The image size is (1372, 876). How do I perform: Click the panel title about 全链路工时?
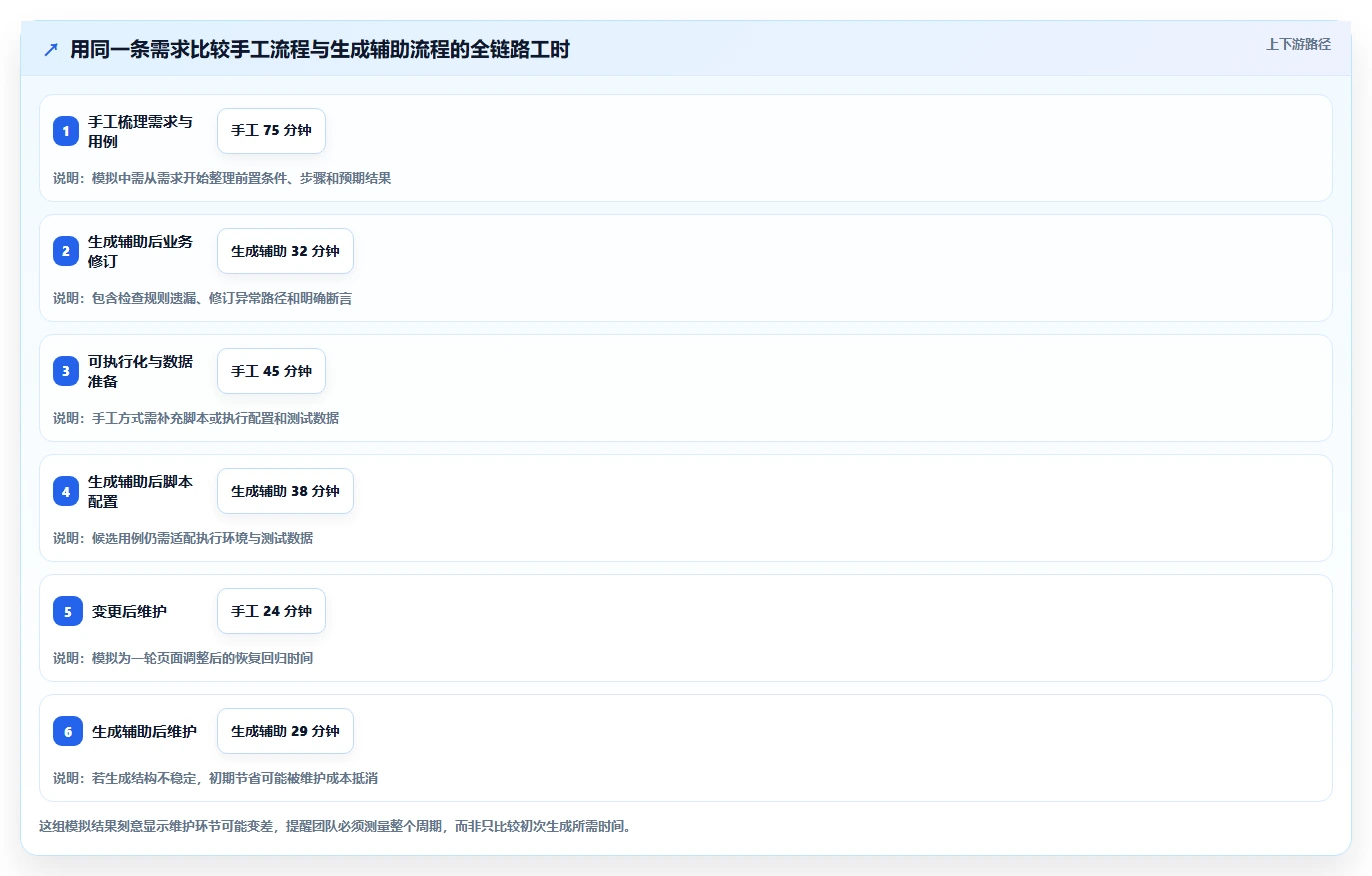[x=320, y=50]
